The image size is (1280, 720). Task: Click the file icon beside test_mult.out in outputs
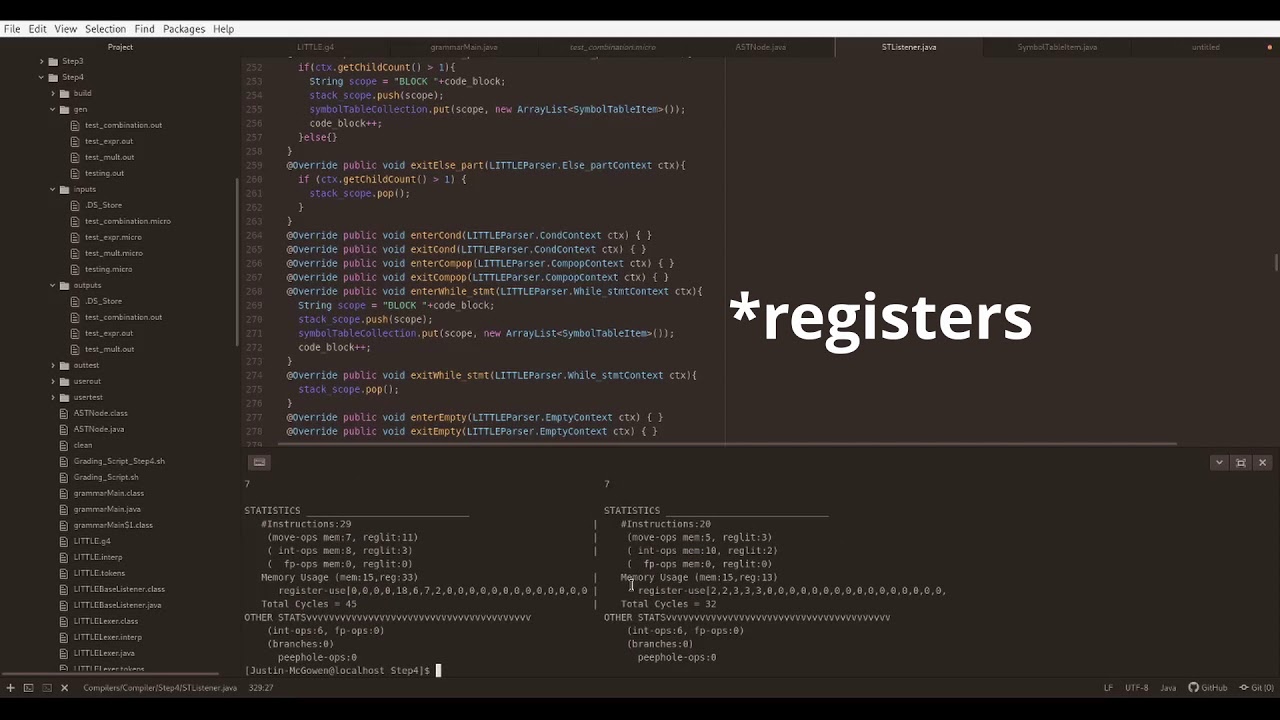76,349
